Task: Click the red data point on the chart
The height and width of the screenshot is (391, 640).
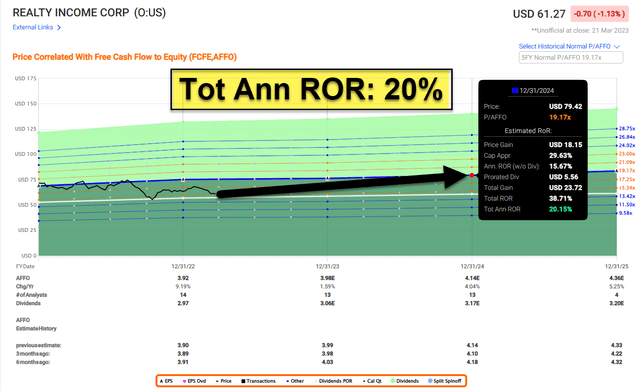Action: tap(472, 175)
